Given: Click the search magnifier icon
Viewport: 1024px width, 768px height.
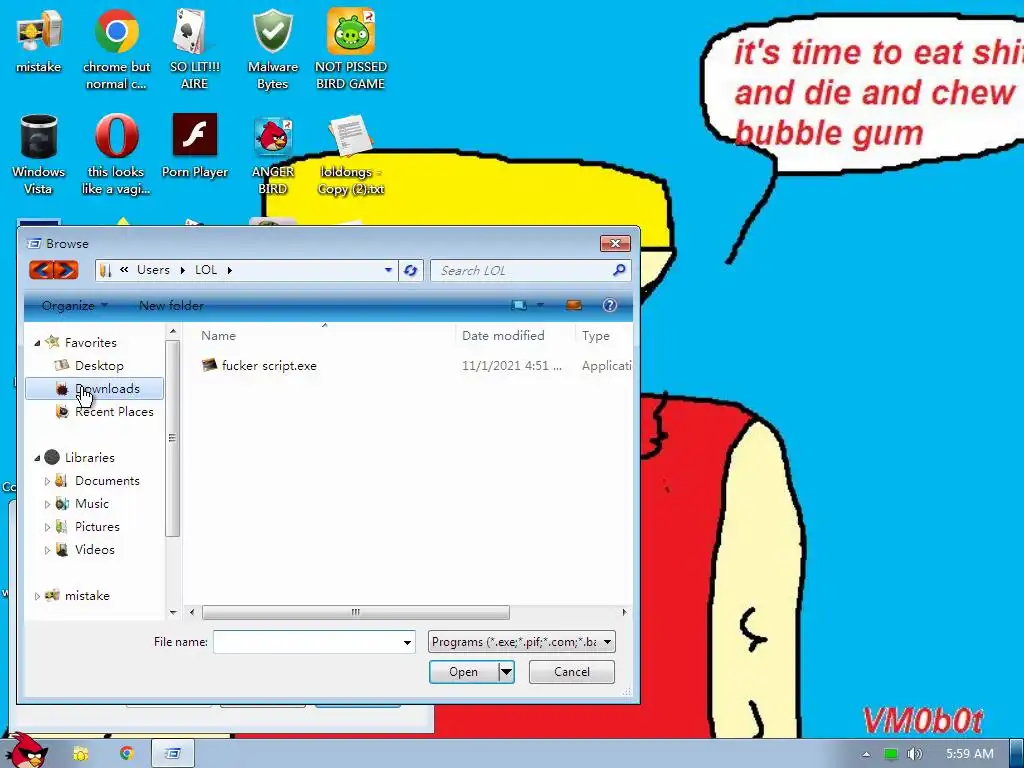Looking at the screenshot, I should (619, 270).
